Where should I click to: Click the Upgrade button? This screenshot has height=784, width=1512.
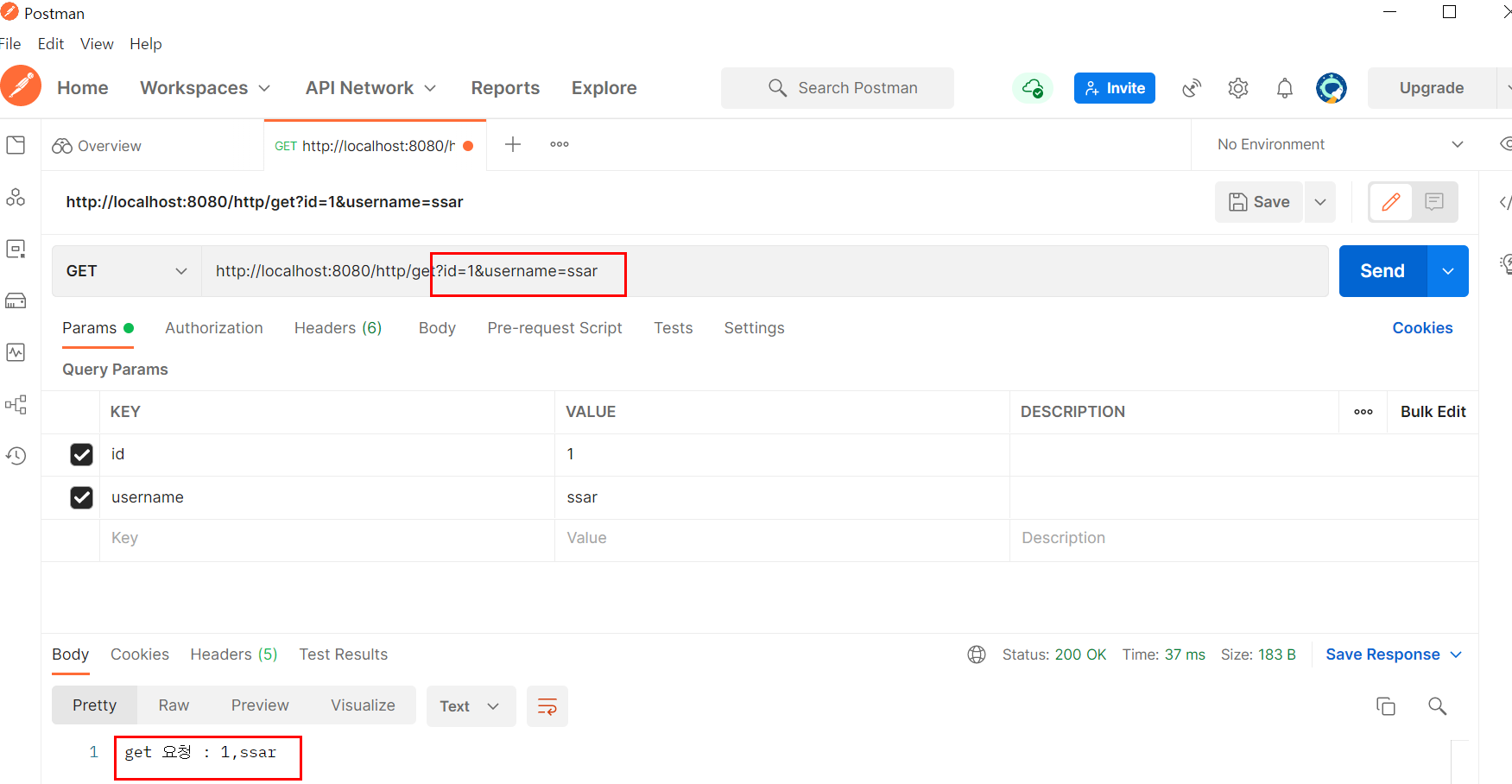[x=1432, y=88]
